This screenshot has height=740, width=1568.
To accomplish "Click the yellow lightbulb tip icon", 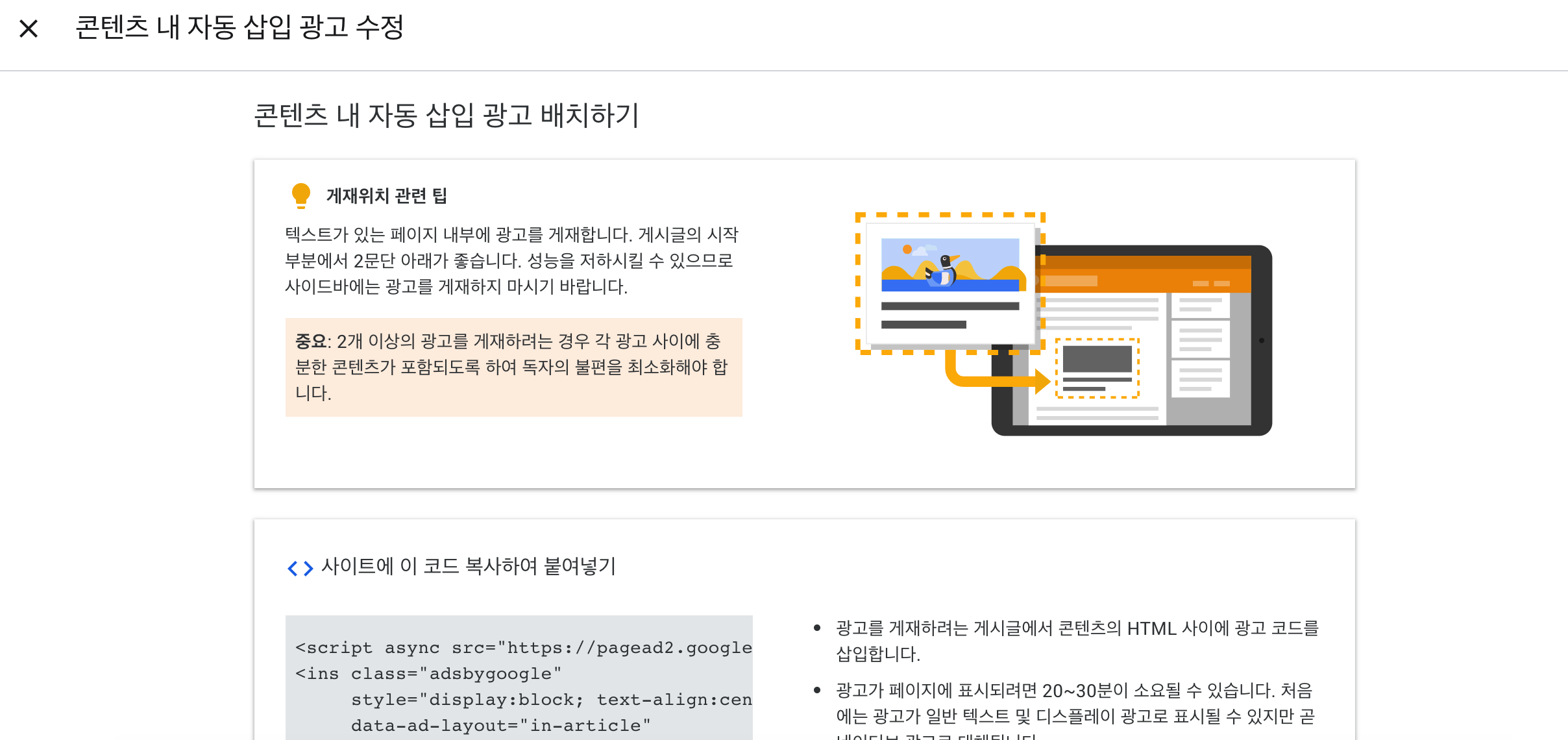I will [300, 195].
